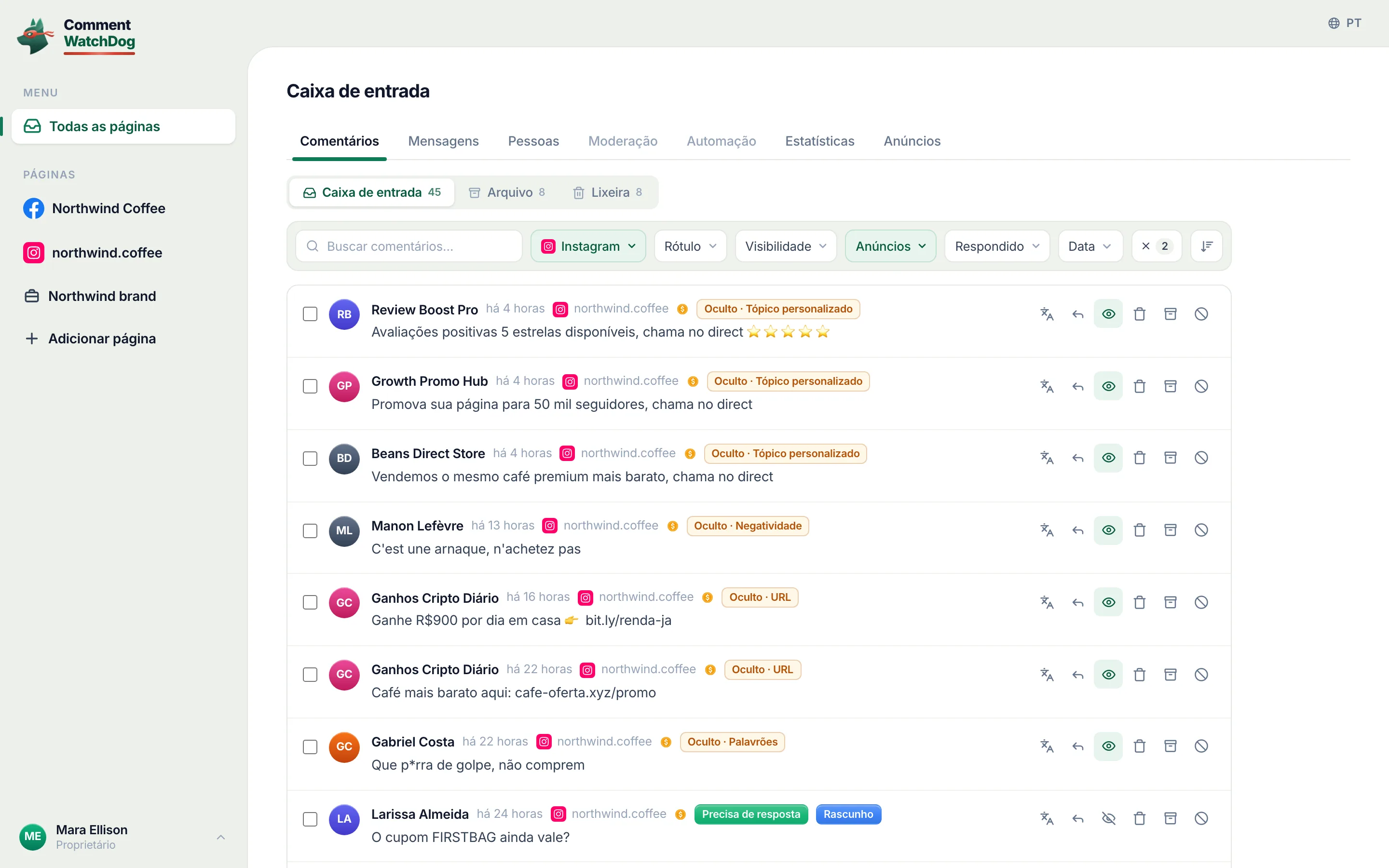Go to the Estatísticas tab
Screen dimensions: 1389x868
pyautogui.click(x=819, y=141)
